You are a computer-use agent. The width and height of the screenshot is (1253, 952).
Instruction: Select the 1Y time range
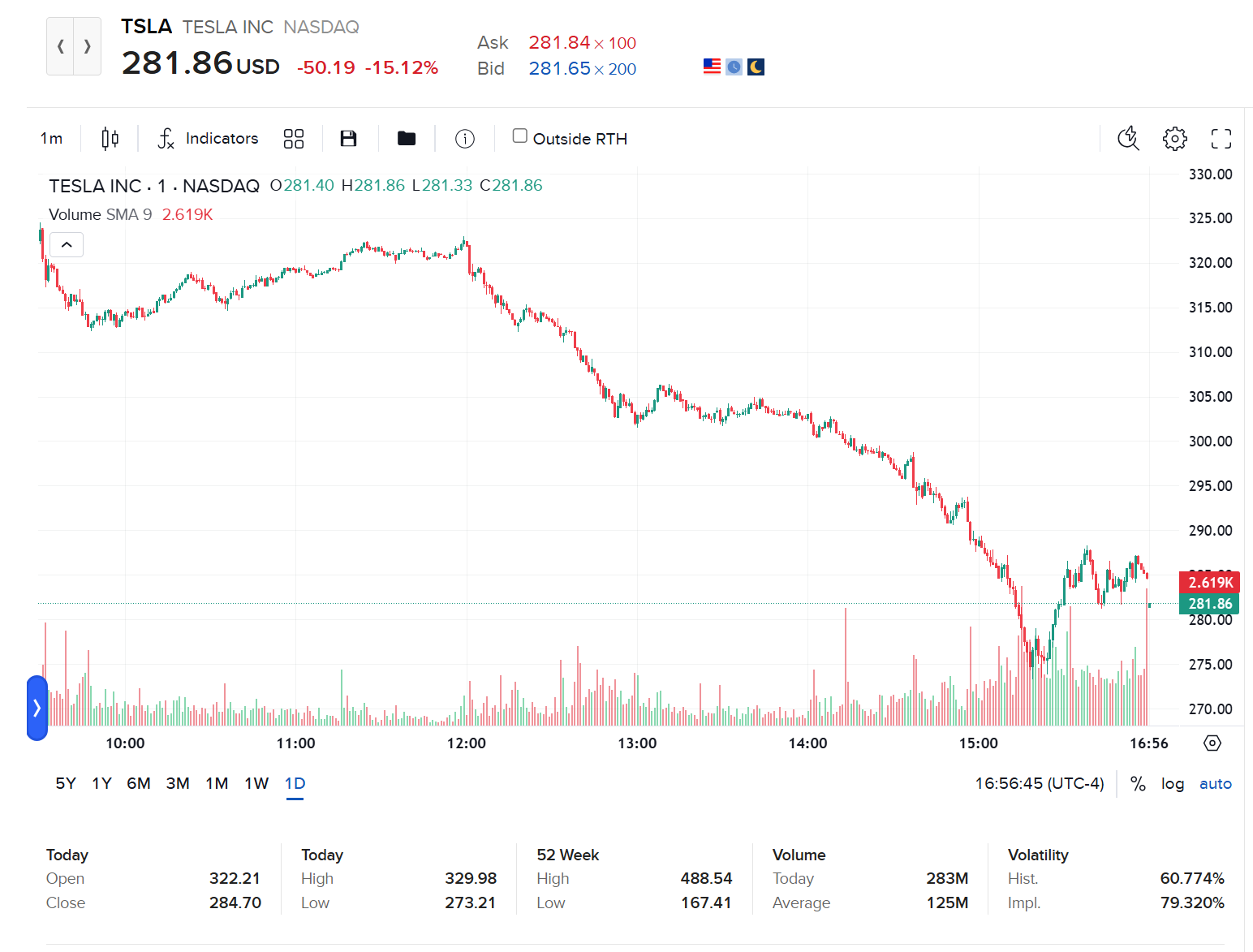[101, 783]
